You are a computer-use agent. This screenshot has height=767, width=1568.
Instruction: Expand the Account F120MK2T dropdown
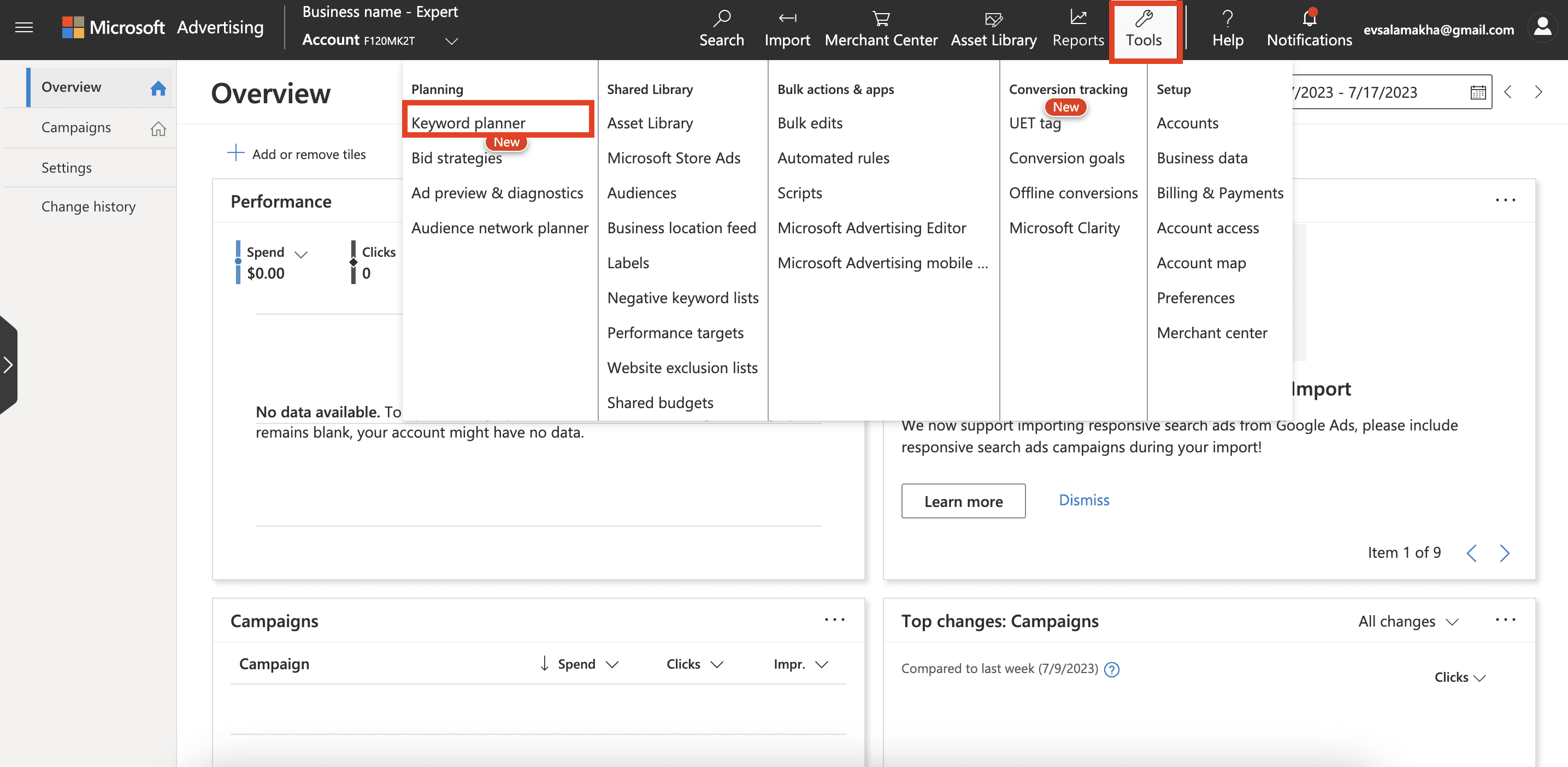tap(451, 40)
